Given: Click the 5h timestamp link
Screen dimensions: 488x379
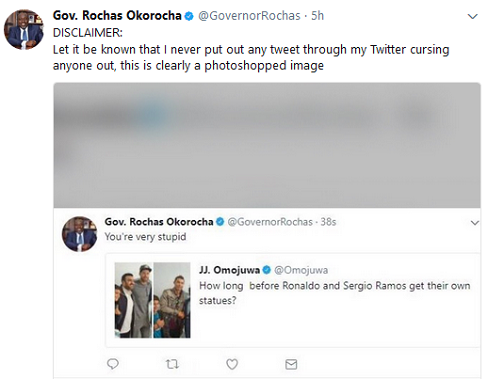Looking at the screenshot, I should 317,16.
